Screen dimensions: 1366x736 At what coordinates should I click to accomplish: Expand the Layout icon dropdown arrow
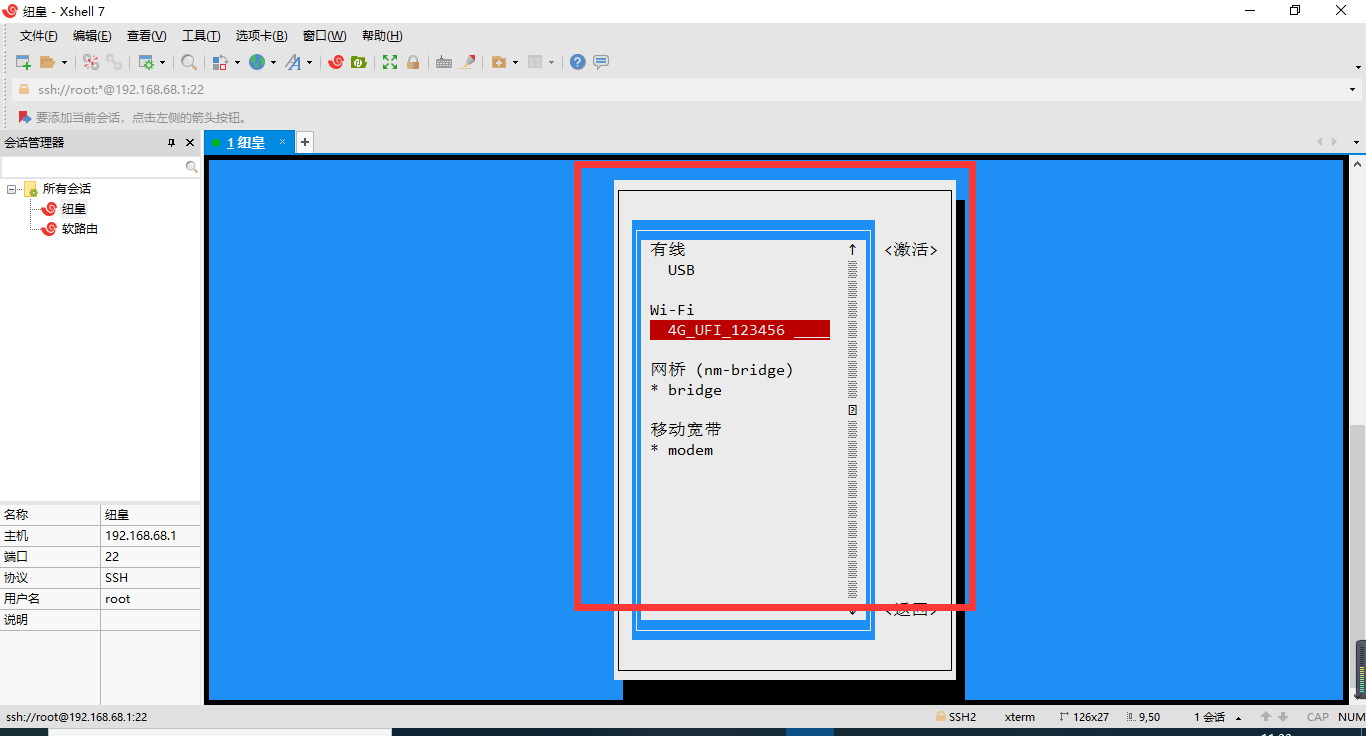click(551, 62)
